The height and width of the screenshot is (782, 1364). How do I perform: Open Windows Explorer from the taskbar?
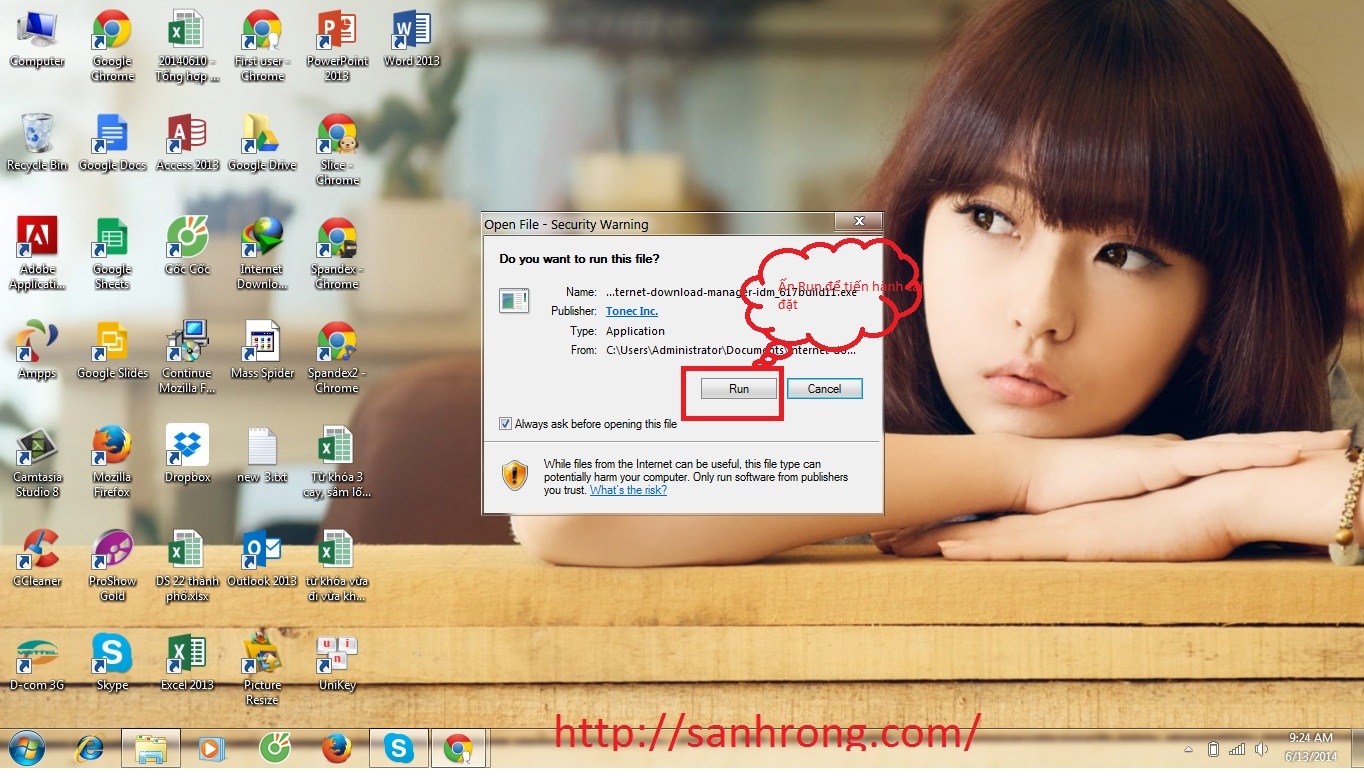click(151, 748)
